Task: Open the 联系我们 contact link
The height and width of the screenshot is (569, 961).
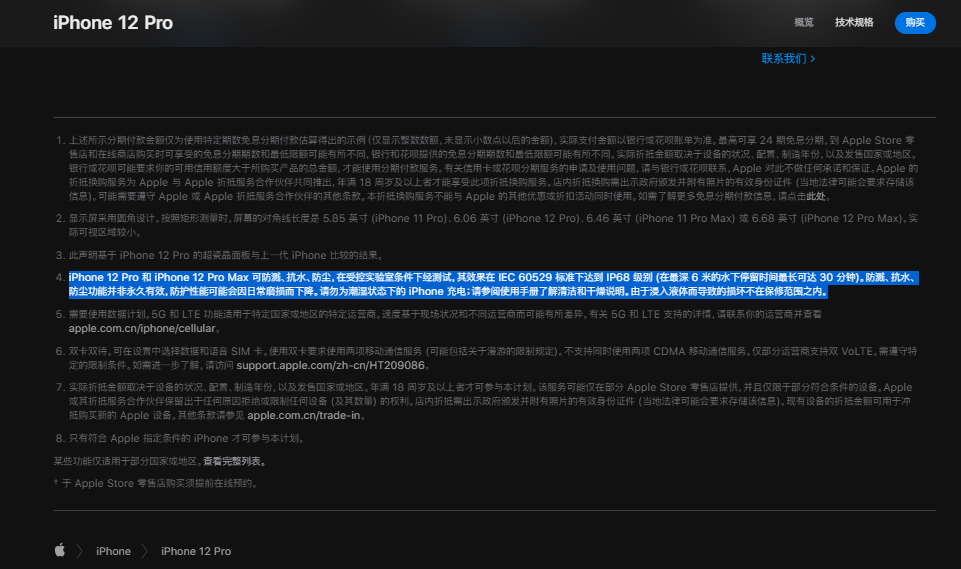Action: click(788, 58)
